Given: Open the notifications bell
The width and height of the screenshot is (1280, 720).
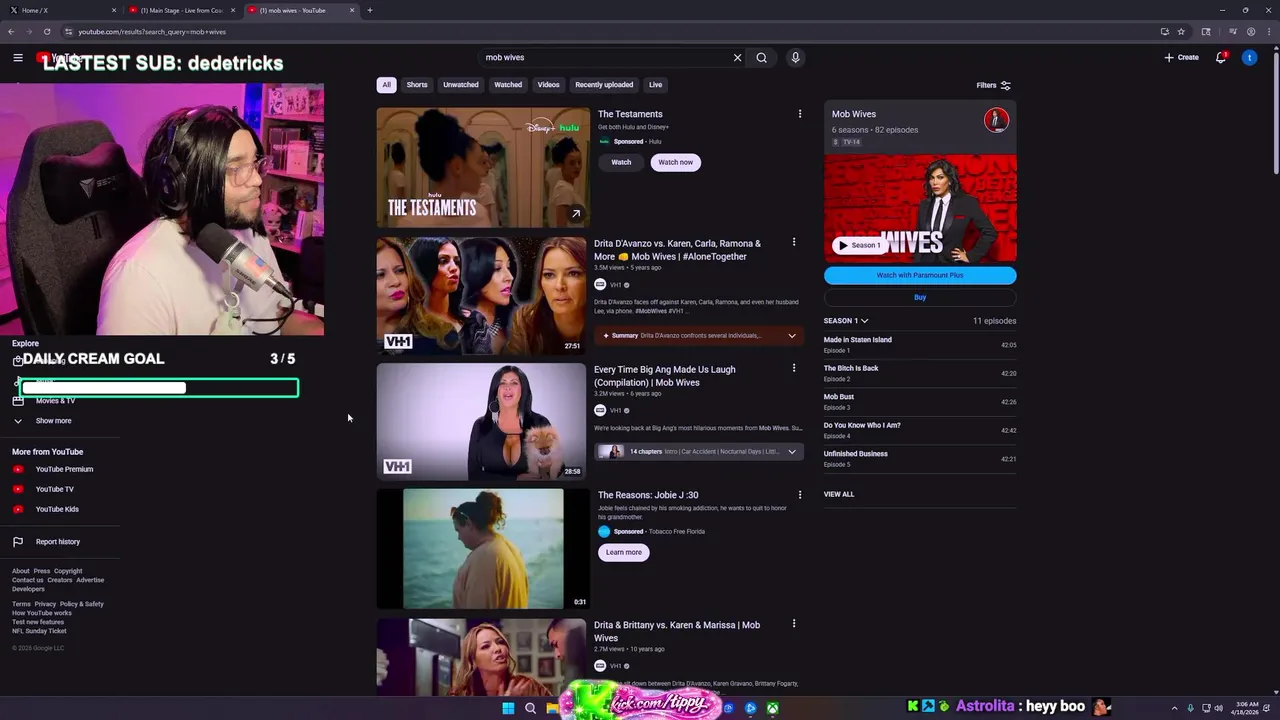Looking at the screenshot, I should pos(1221,58).
